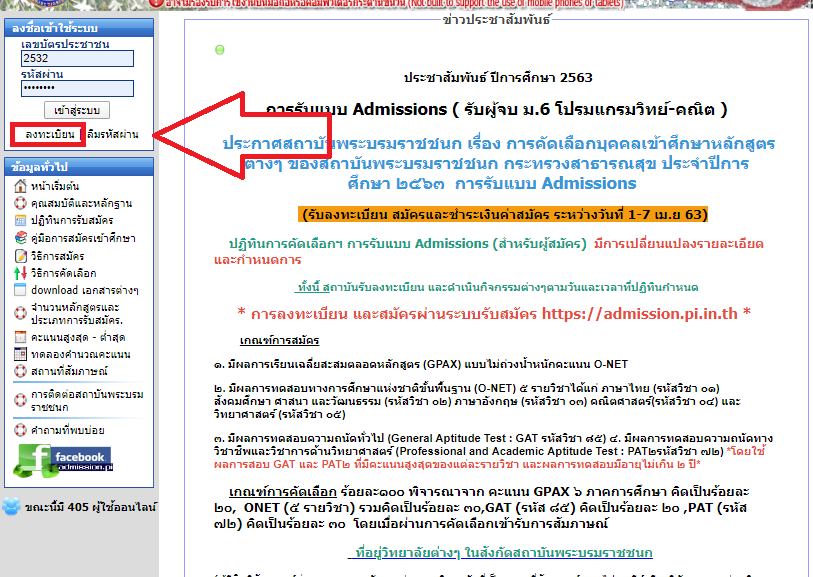Open คู่มือการสมัครเข้าศึกษา menu link

pos(83,238)
